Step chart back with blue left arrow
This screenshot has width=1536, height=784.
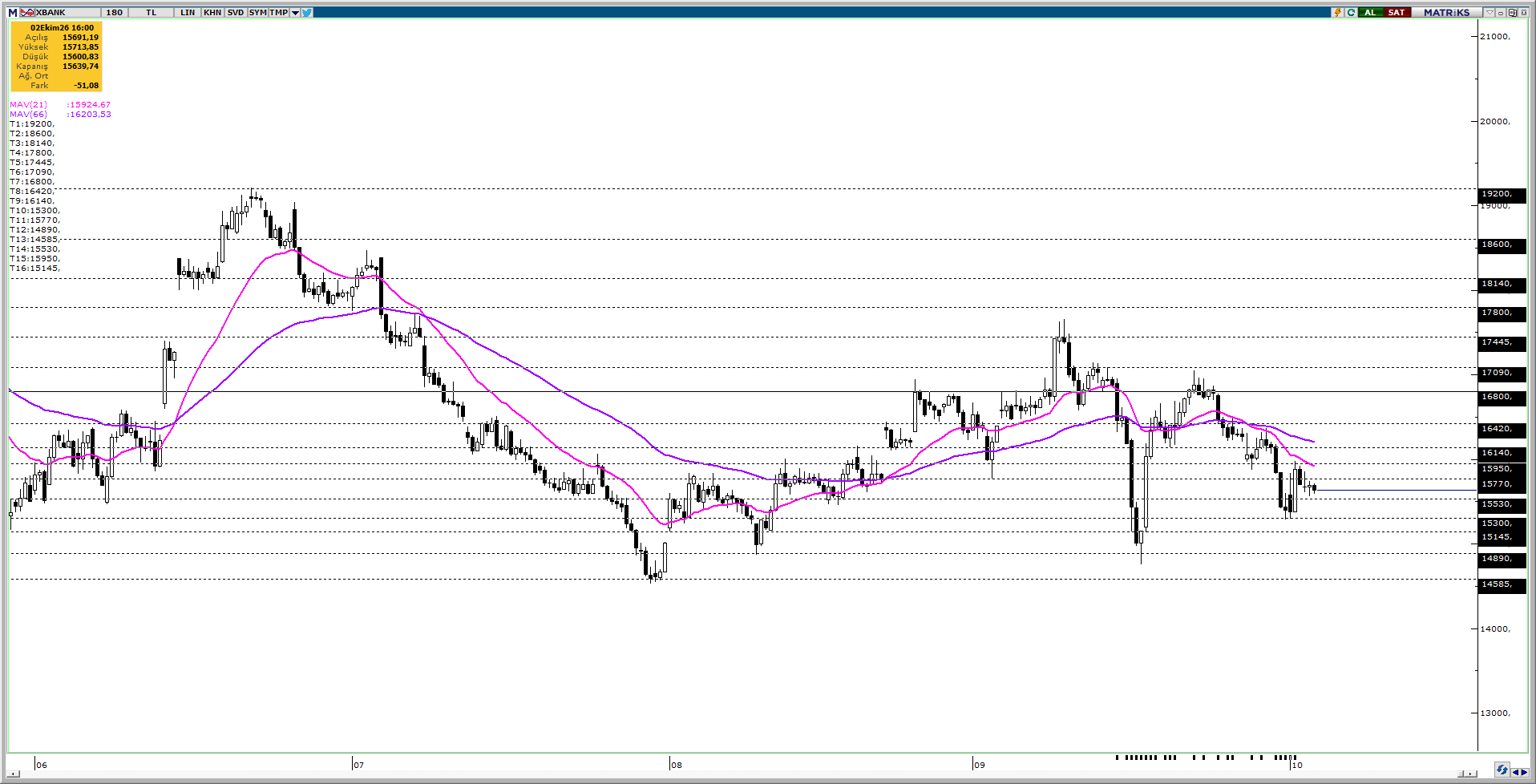[1514, 773]
